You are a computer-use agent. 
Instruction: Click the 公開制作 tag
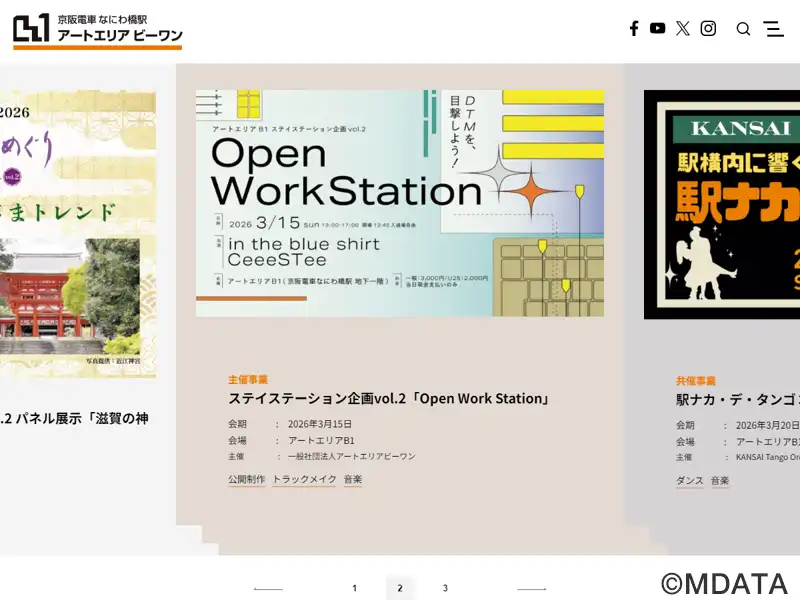tap(246, 480)
